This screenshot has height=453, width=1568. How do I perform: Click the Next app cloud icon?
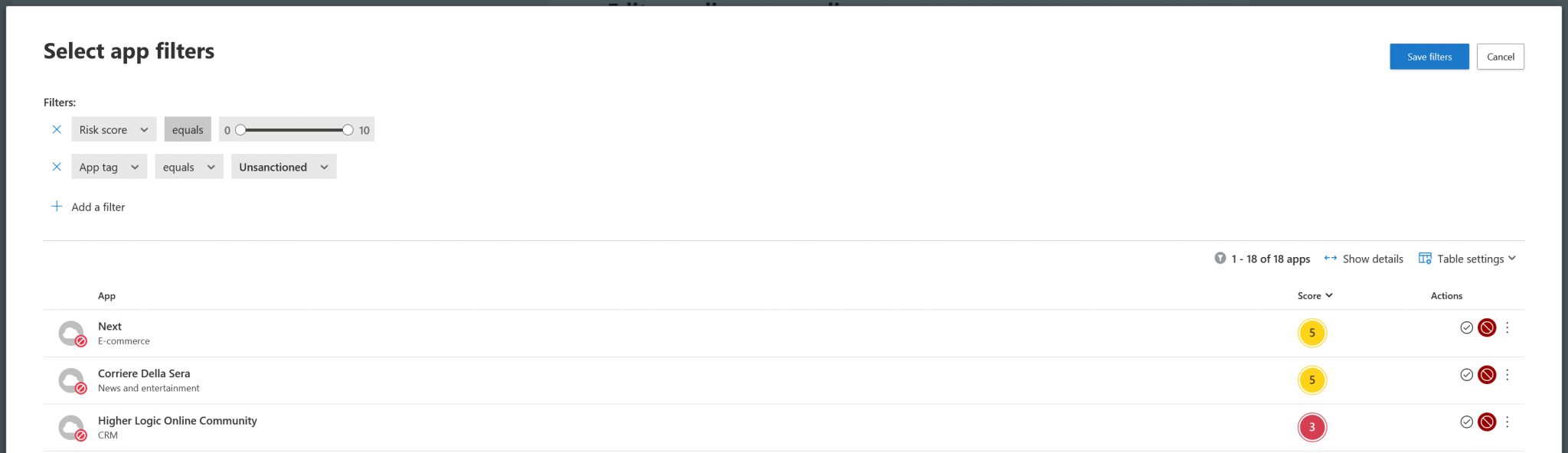[71, 333]
